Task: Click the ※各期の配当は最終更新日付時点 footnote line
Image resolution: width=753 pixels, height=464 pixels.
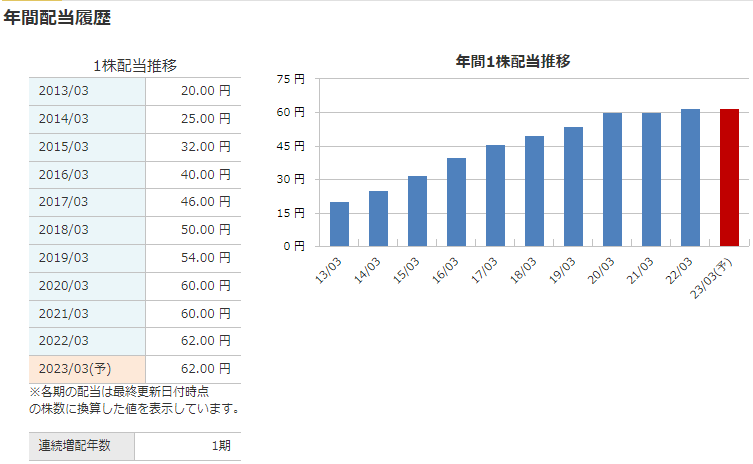Action: coord(119,391)
